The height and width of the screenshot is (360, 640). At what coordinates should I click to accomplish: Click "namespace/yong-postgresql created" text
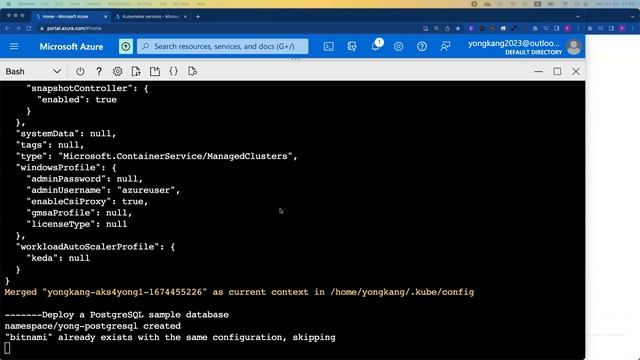[x=93, y=326]
